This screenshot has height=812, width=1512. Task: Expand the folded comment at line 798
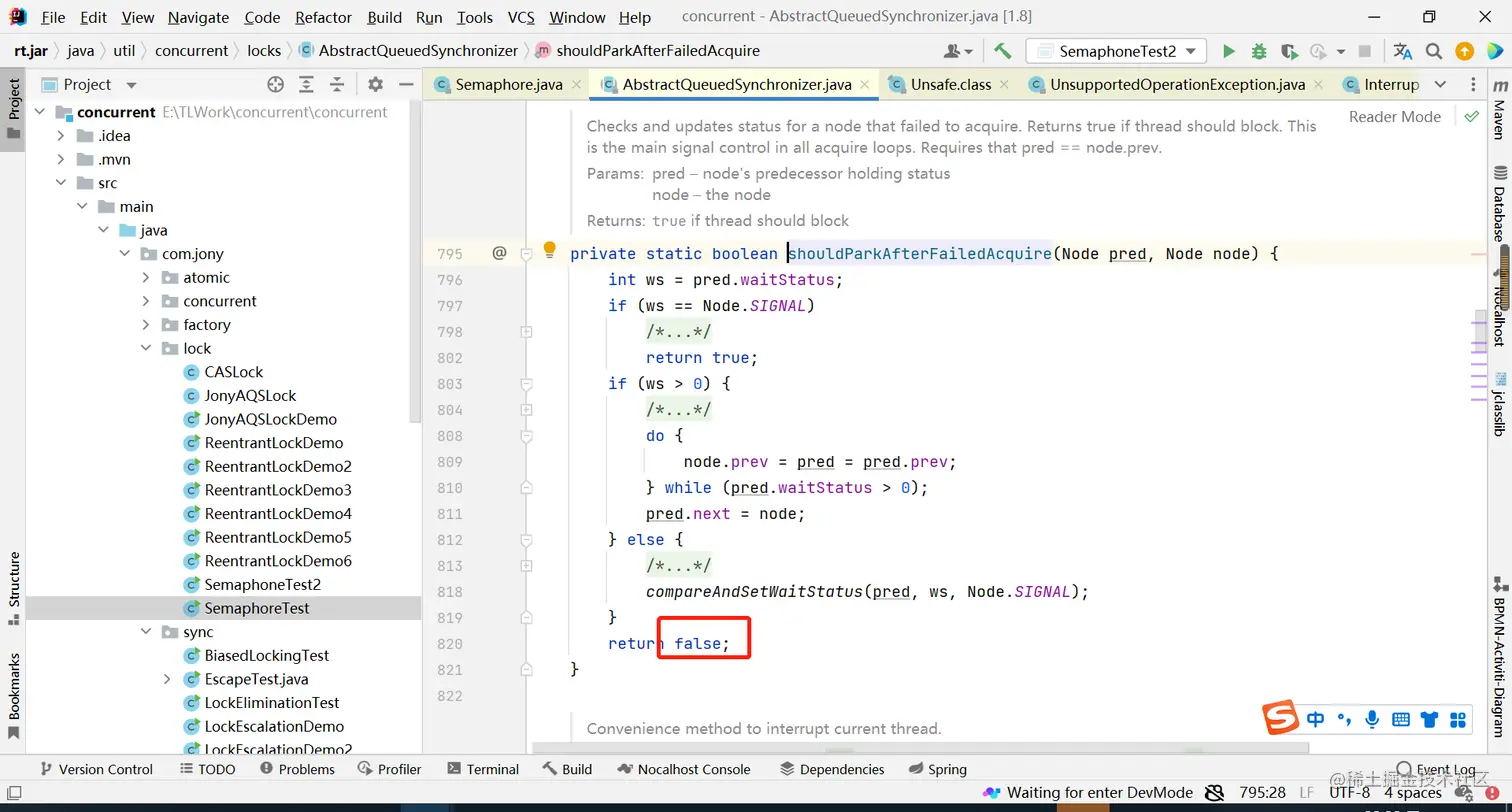pos(526,332)
